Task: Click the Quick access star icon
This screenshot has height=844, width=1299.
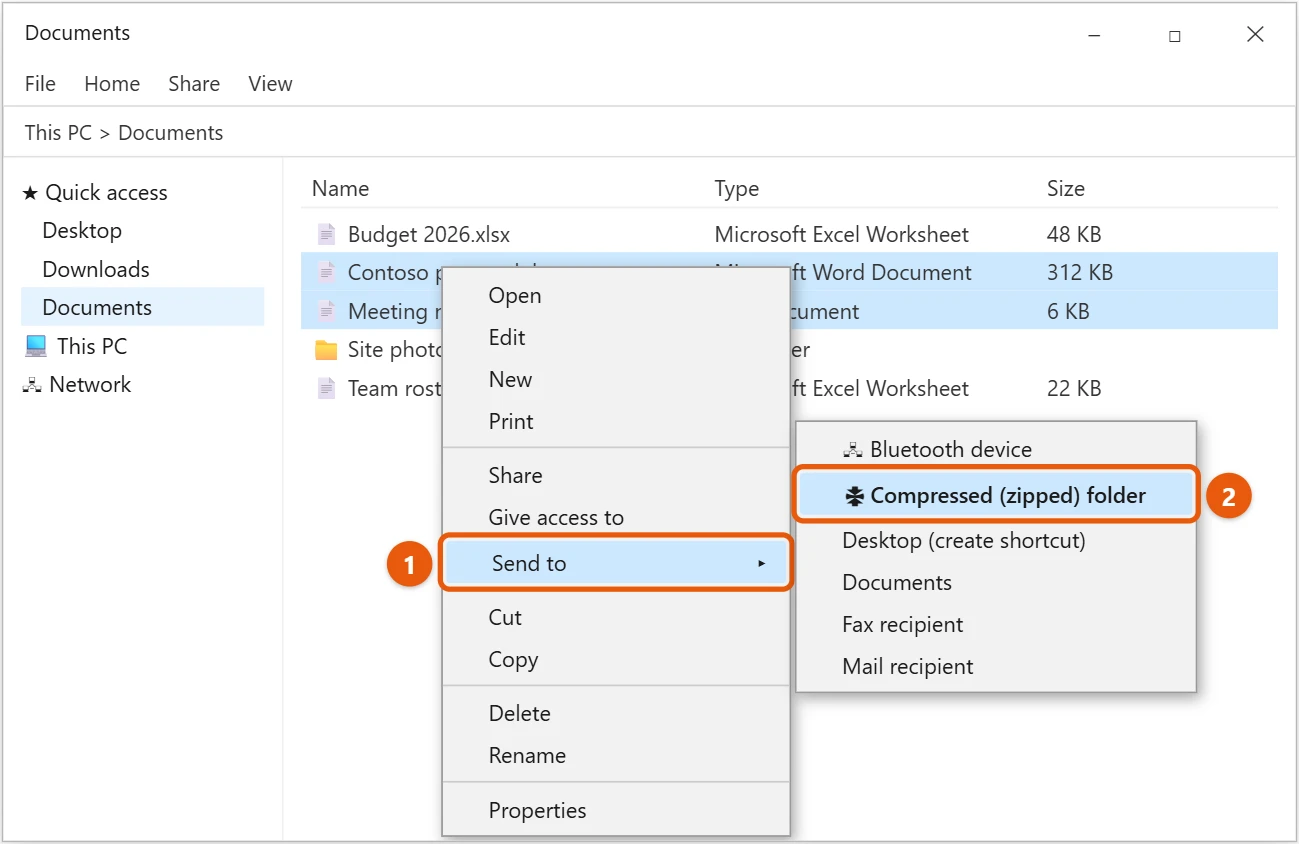Action: click(30, 193)
